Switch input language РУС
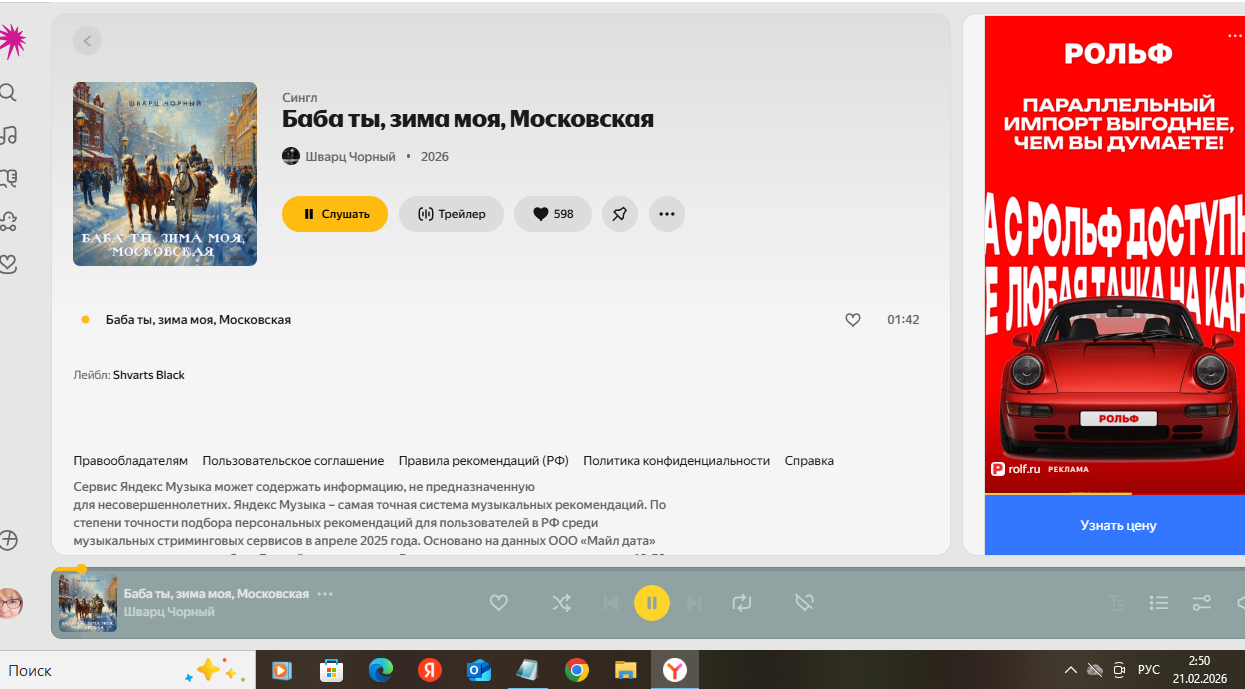The image size is (1245, 689). (1149, 670)
